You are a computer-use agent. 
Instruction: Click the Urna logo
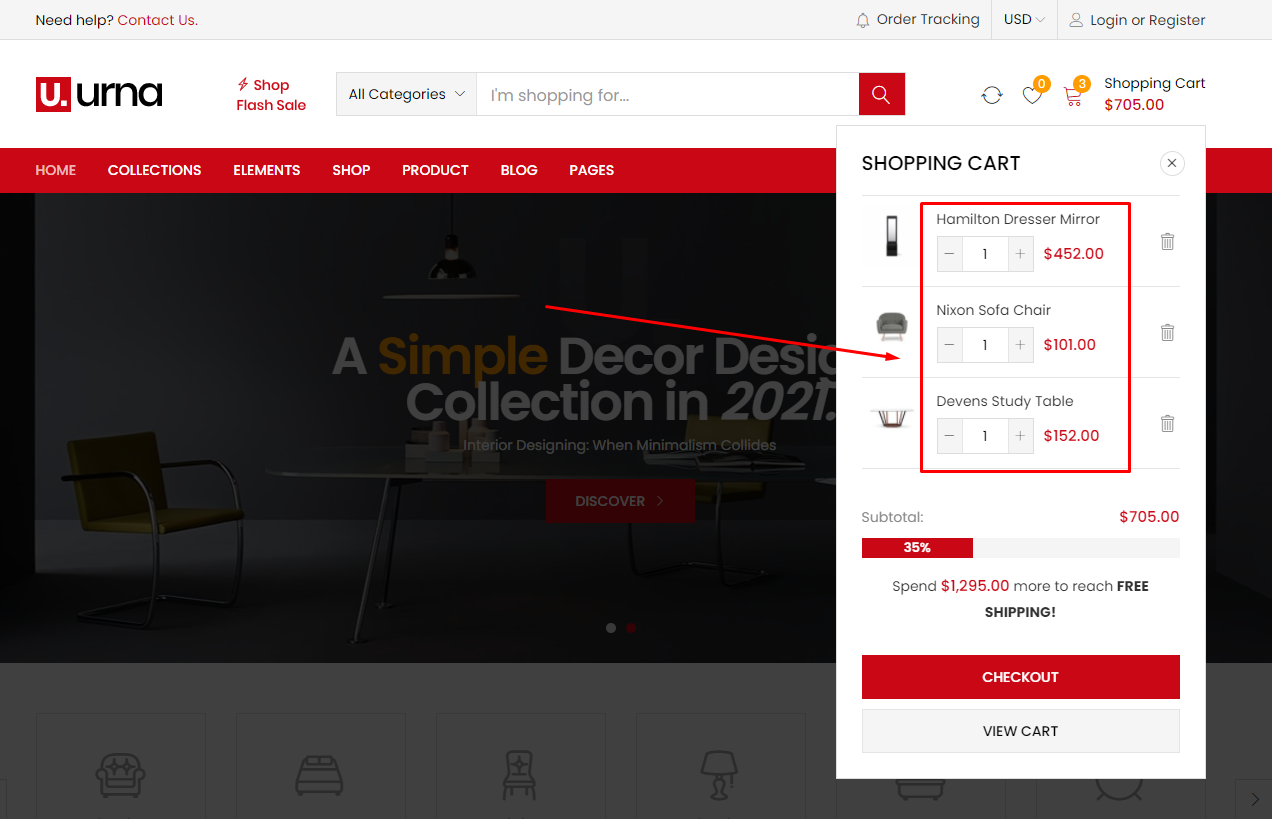[99, 94]
